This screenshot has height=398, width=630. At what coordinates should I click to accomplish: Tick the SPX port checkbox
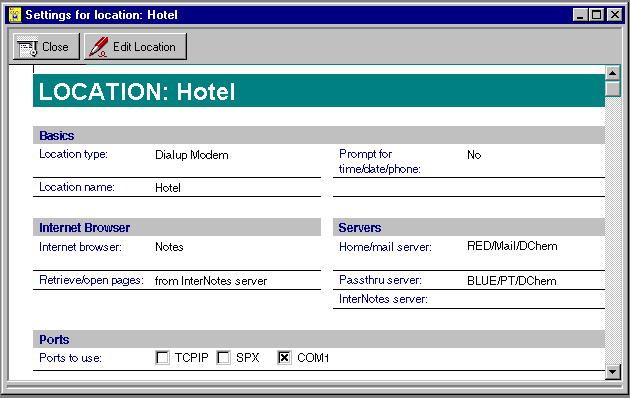point(223,358)
